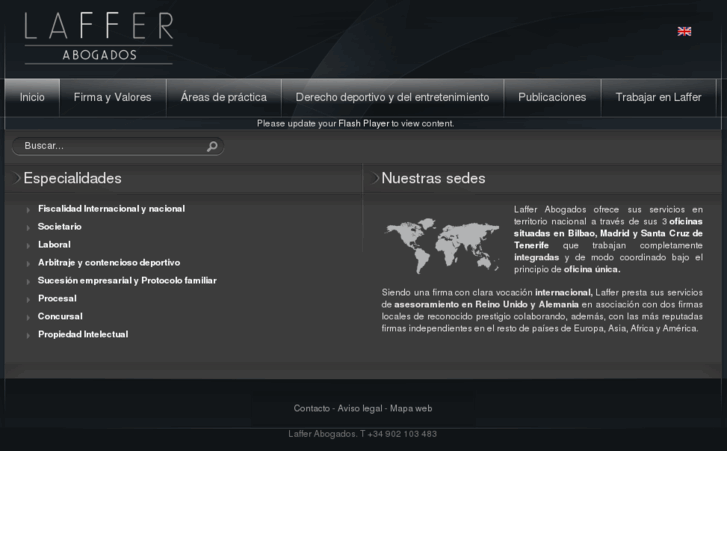Click the Nuestras sedes heading
This screenshot has width=727, height=545.
(433, 179)
